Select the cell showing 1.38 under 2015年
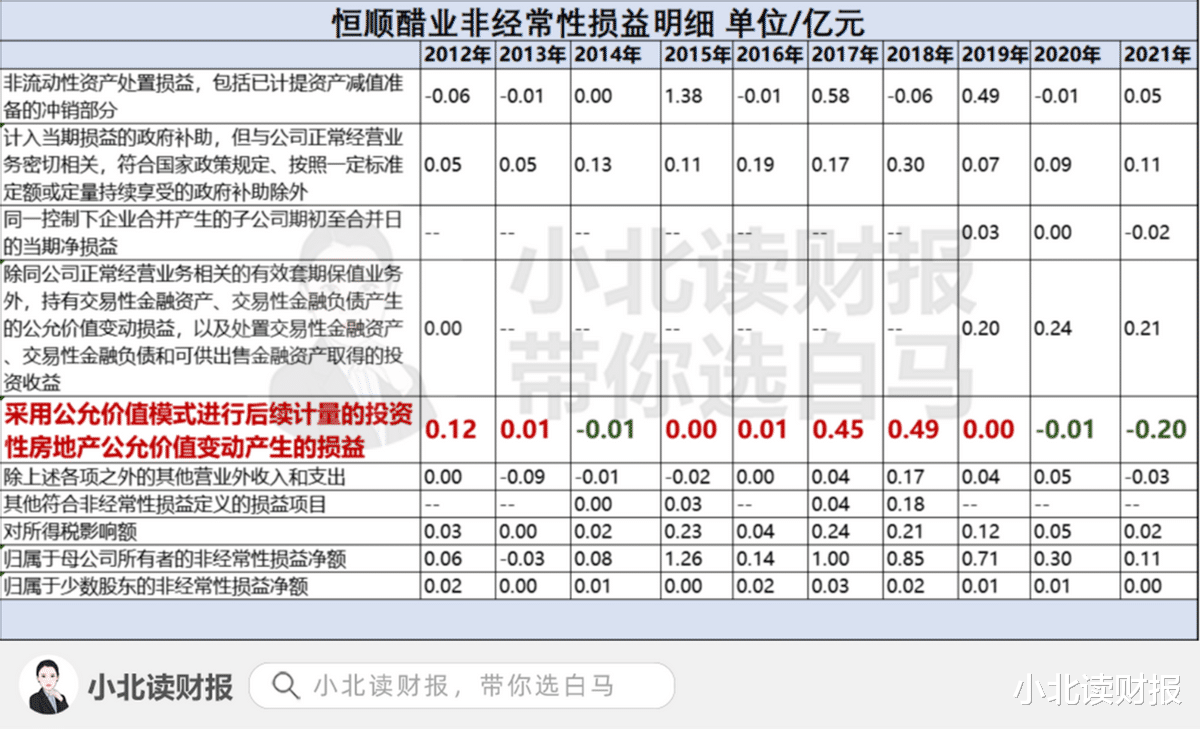 [686, 96]
